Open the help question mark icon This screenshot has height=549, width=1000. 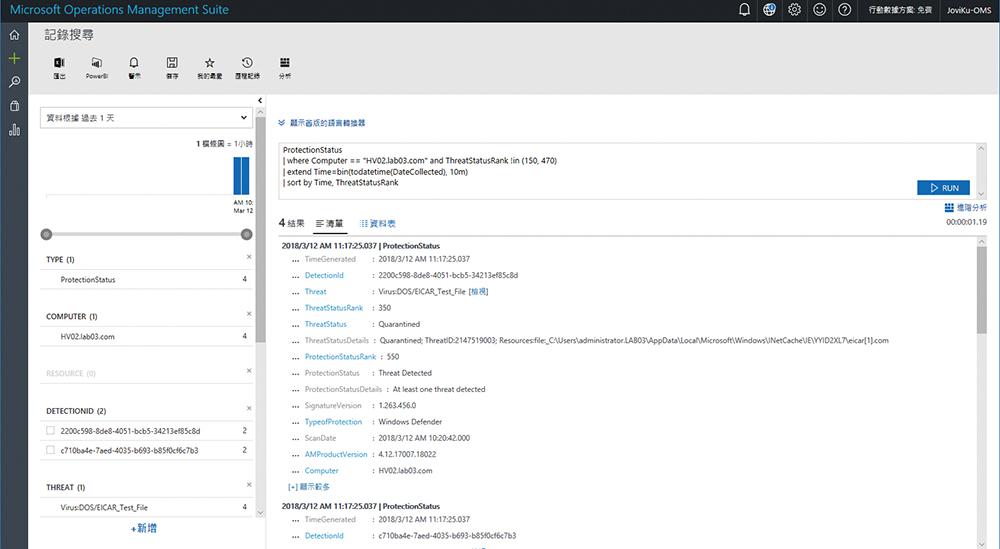click(x=844, y=10)
